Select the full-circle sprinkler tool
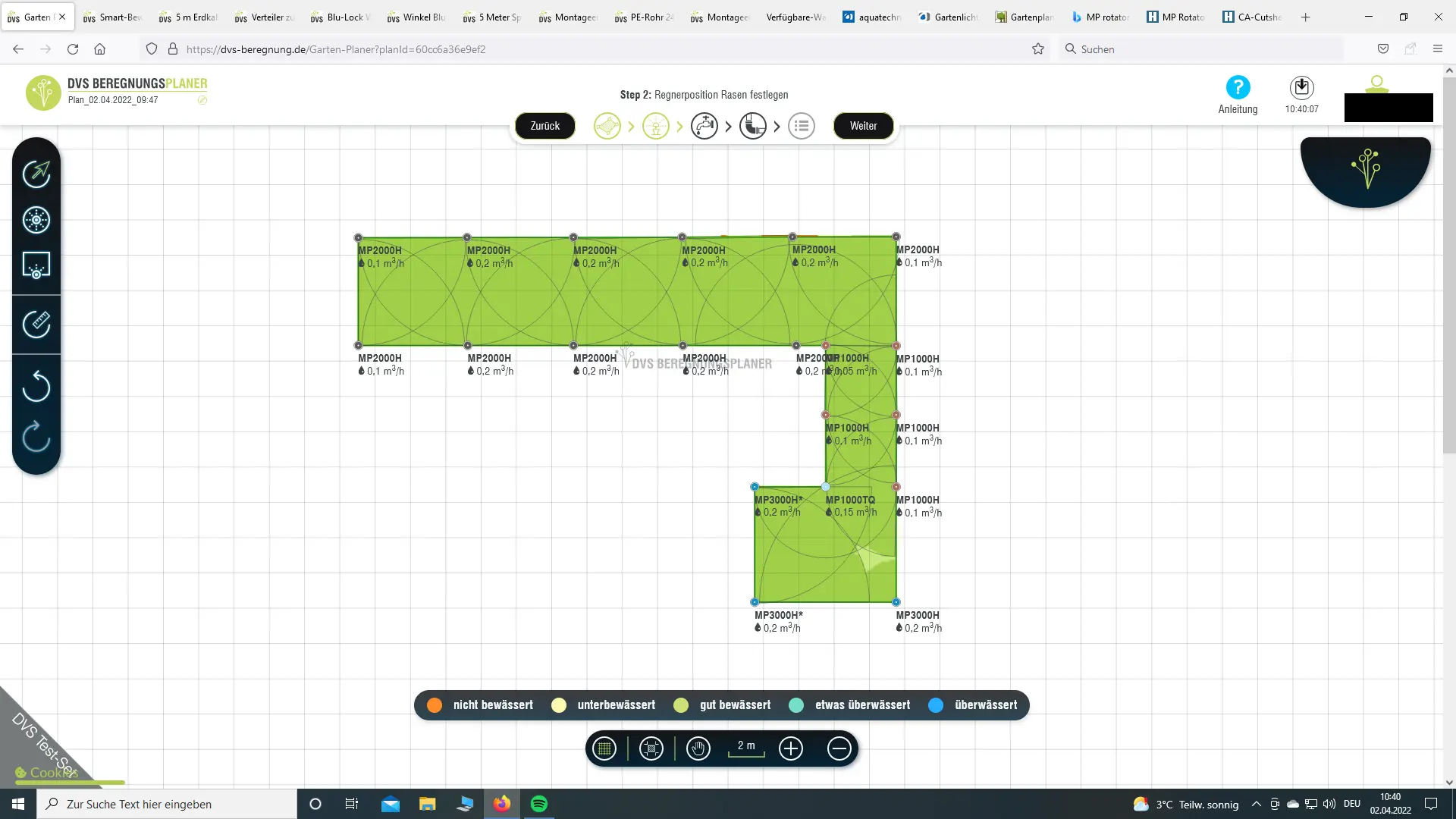 pyautogui.click(x=36, y=220)
